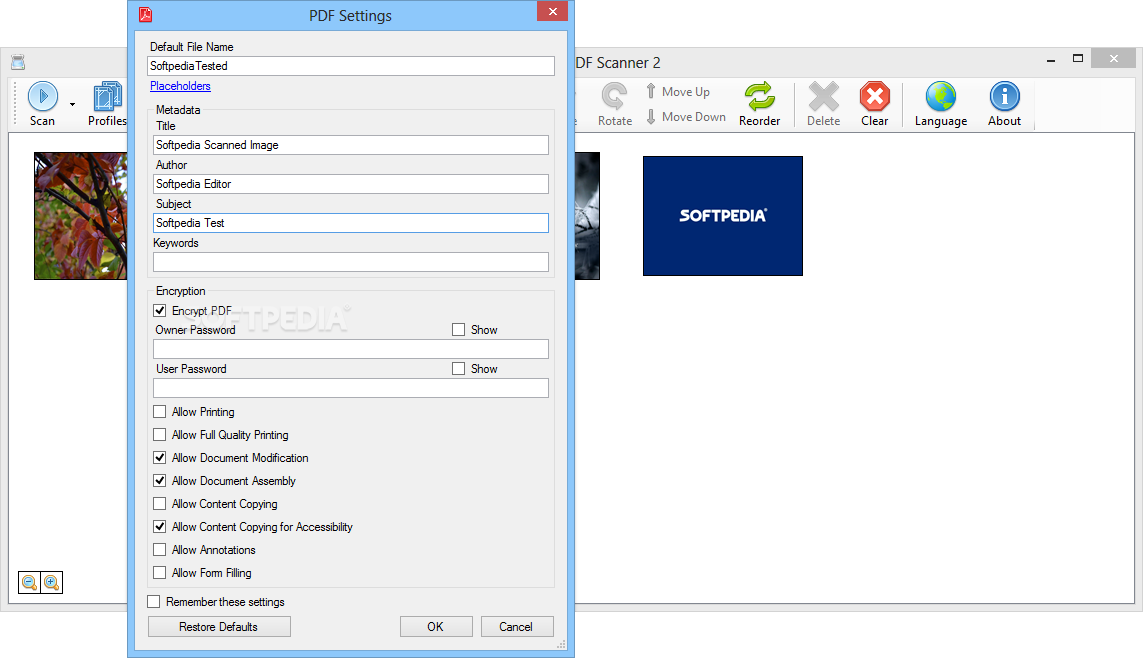Disable Allow Document Modification

[160, 458]
